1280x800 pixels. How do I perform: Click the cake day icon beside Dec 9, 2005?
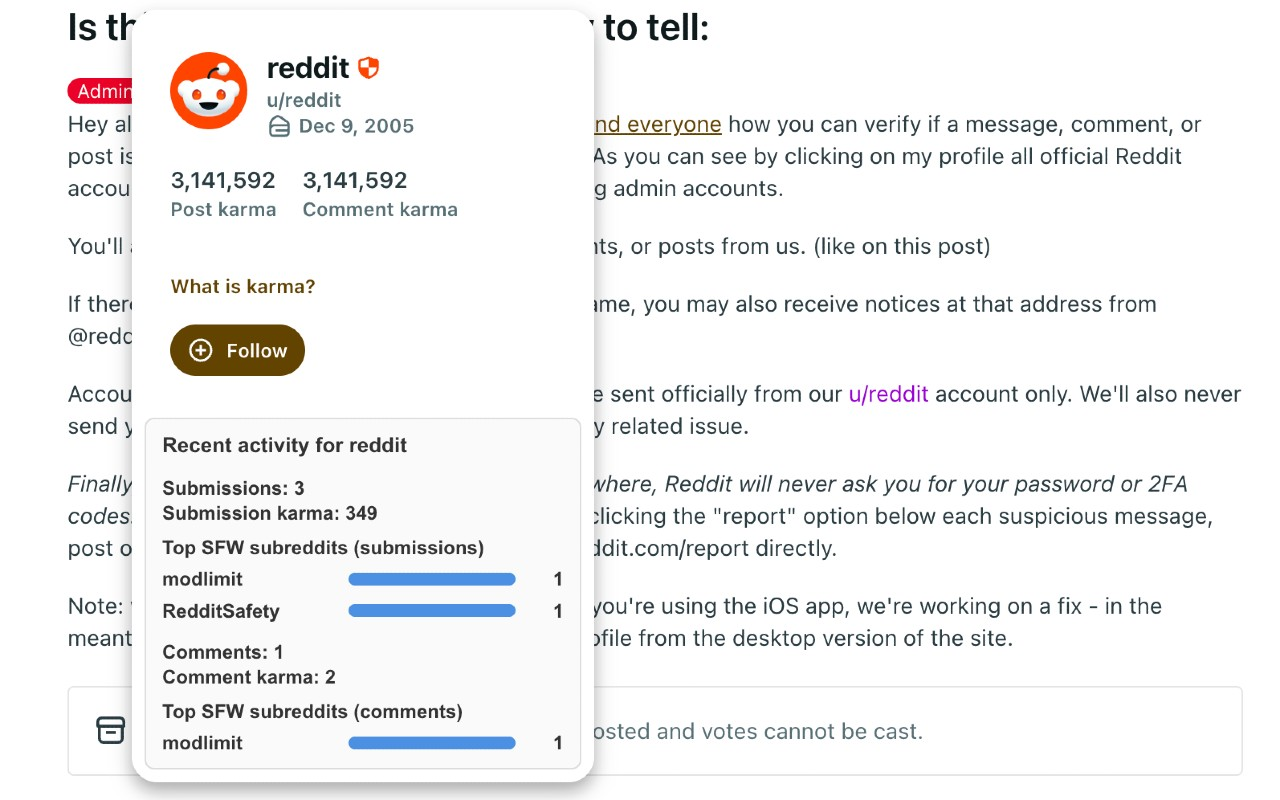coord(280,126)
